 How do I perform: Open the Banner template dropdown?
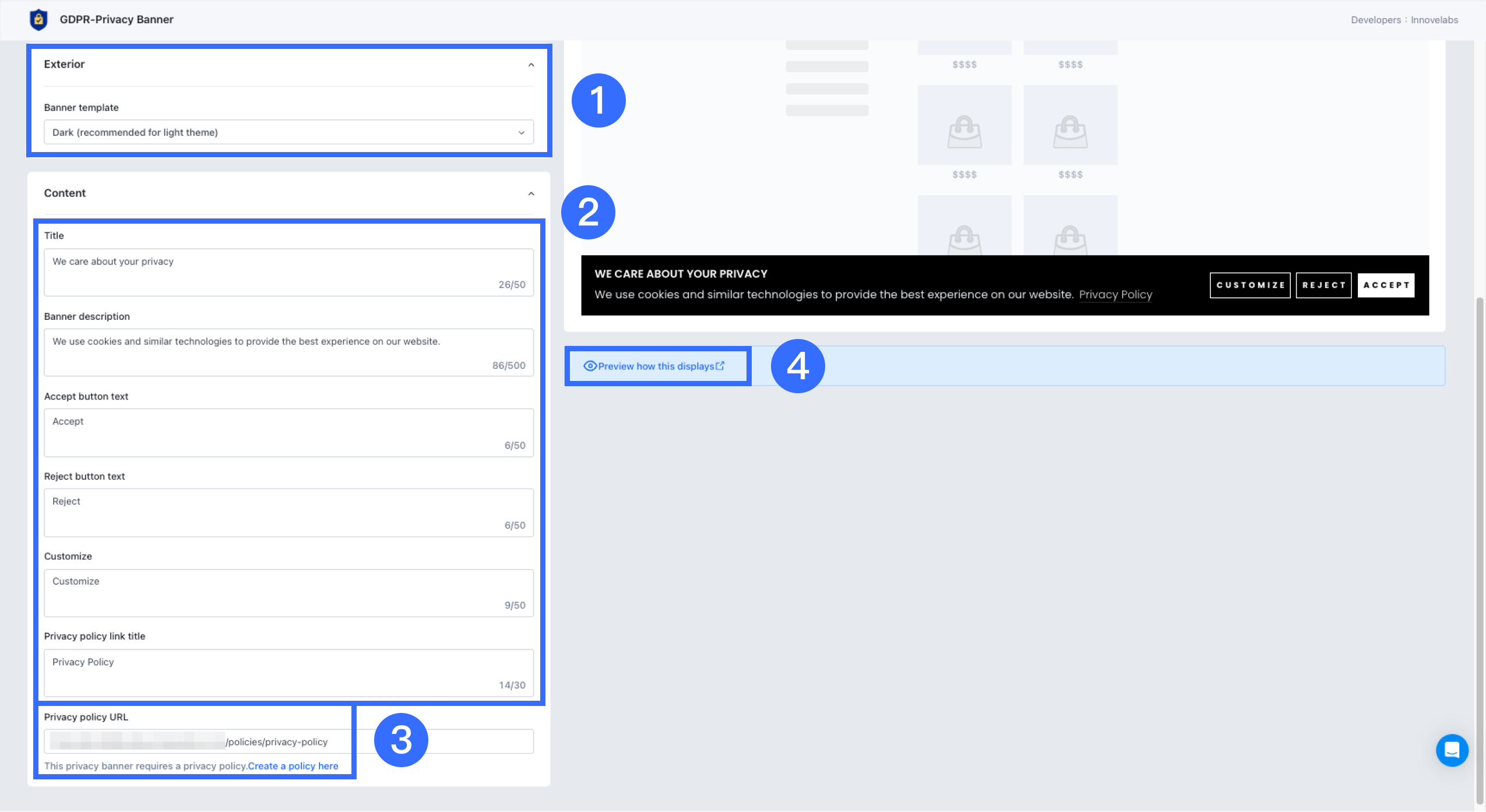(x=288, y=132)
